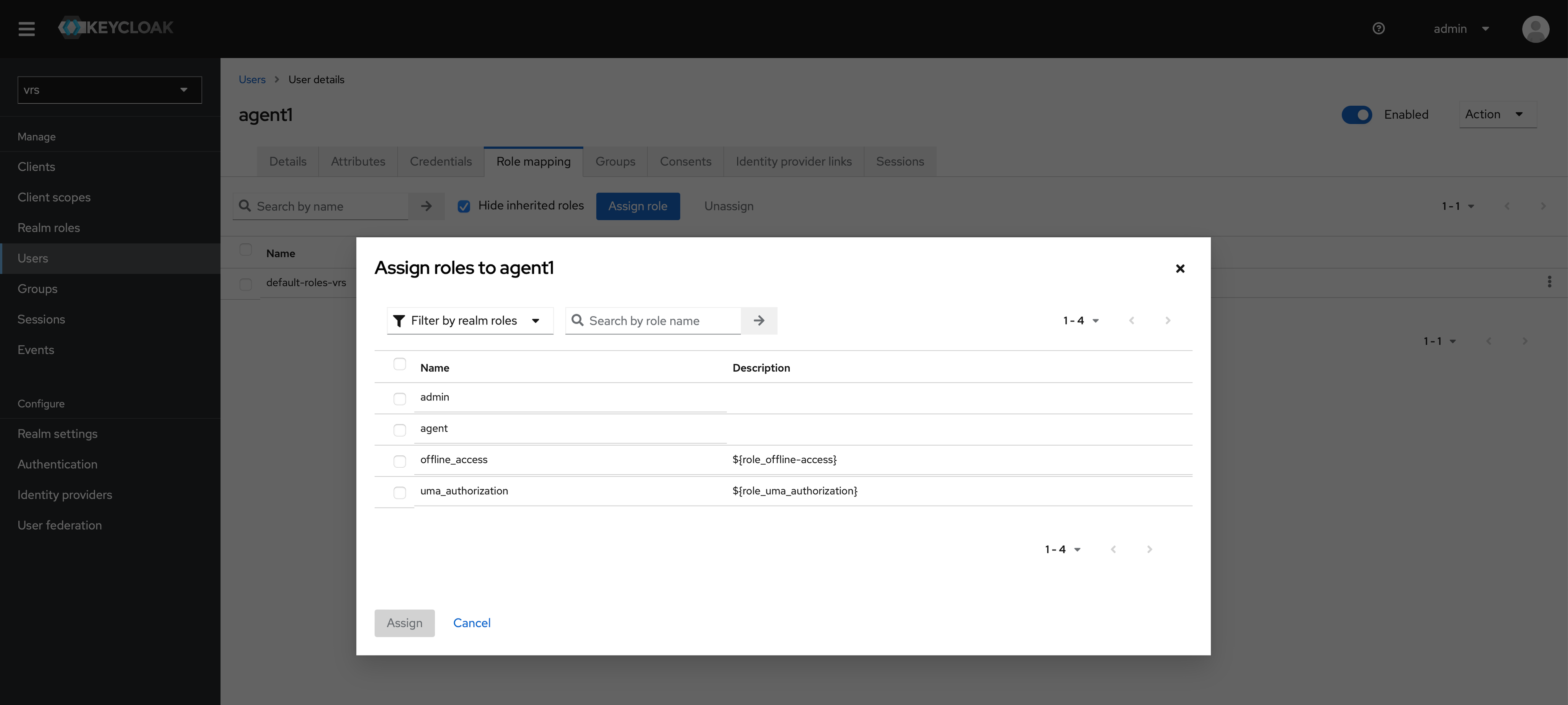The height and width of the screenshot is (705, 1568).
Task: Switch to the Credentials tab
Action: [x=441, y=162]
